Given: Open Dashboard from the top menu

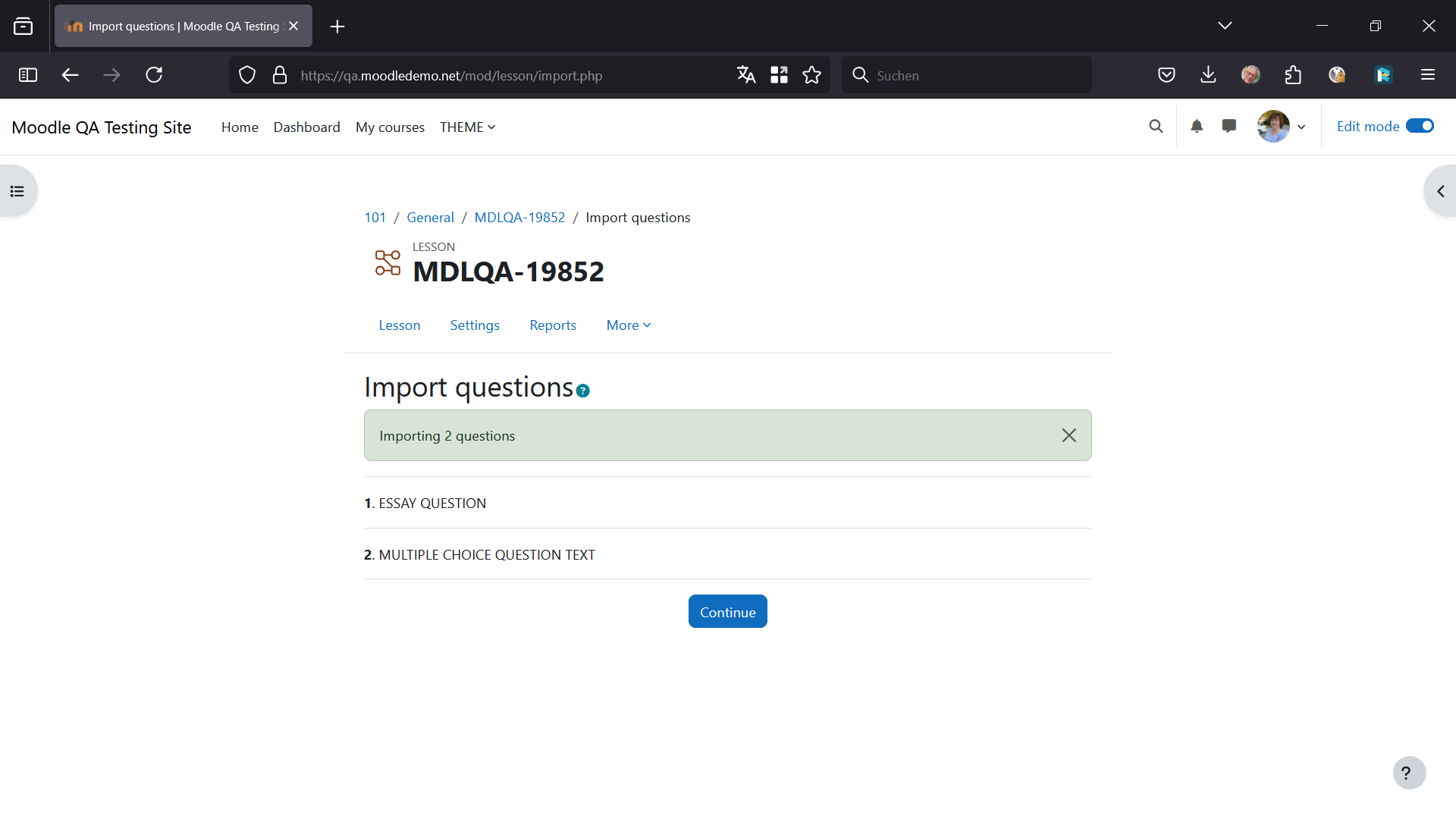Looking at the screenshot, I should (x=306, y=127).
